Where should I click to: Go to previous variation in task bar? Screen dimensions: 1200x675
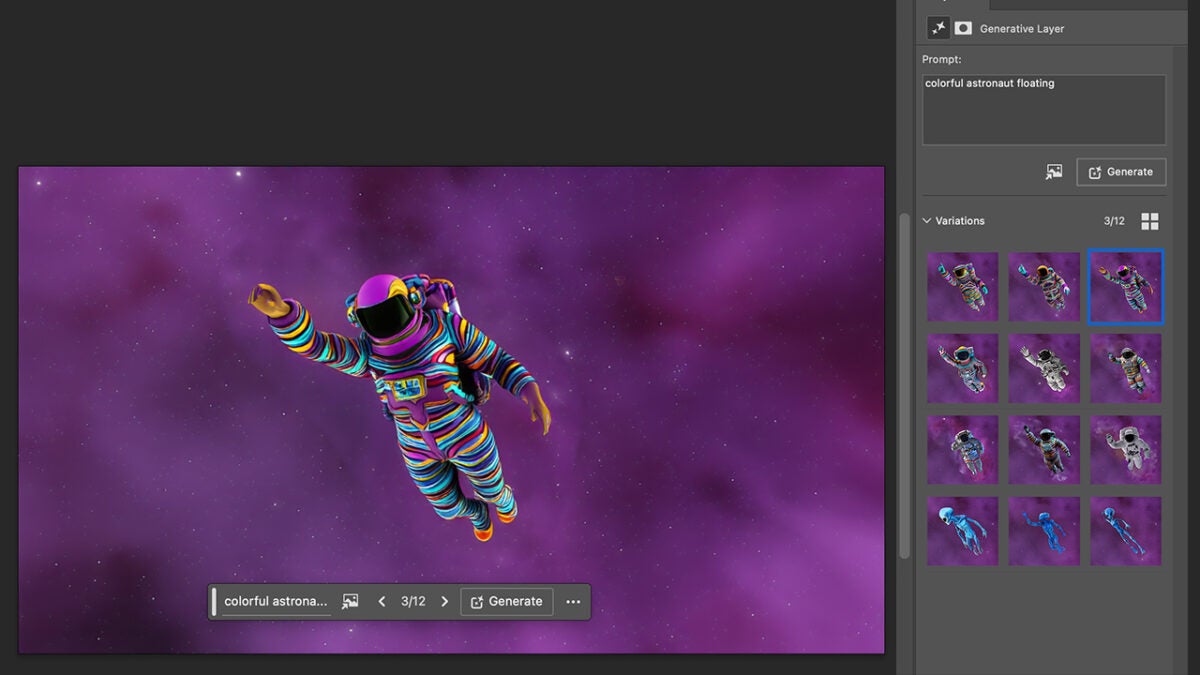click(382, 601)
